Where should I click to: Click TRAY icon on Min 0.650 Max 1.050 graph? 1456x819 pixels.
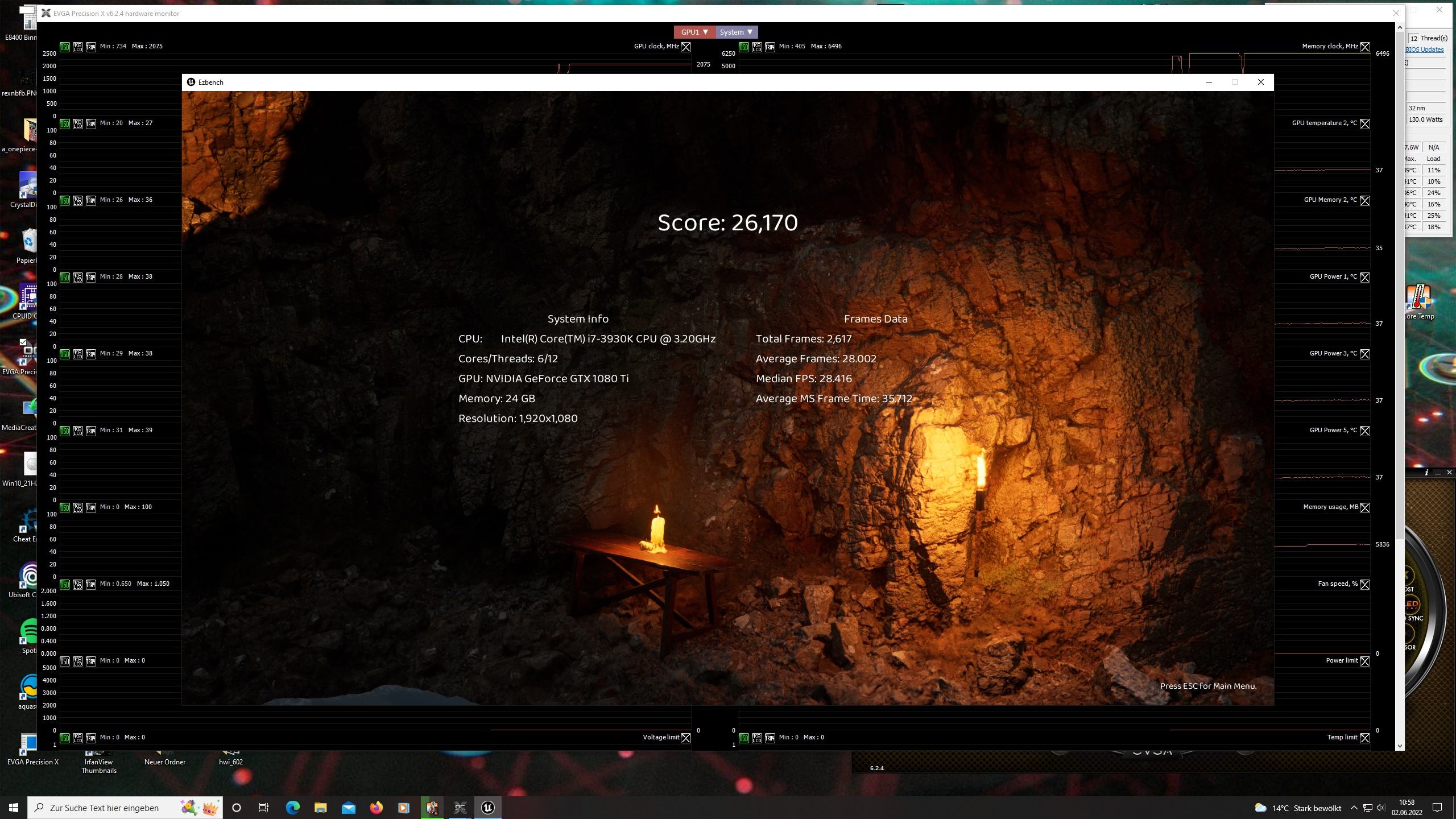click(91, 584)
